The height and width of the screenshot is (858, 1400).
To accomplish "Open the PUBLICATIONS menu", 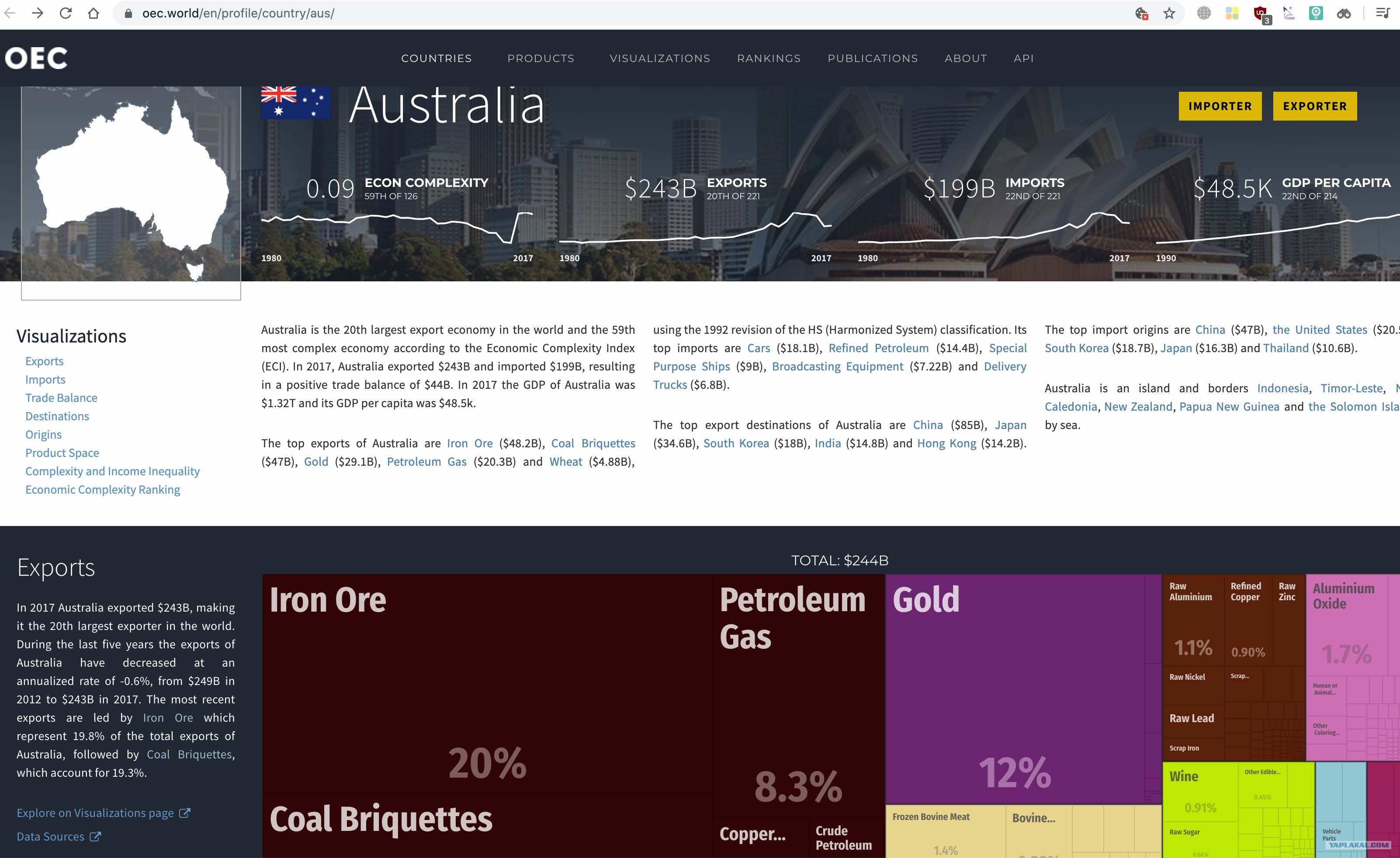I will pos(873,58).
